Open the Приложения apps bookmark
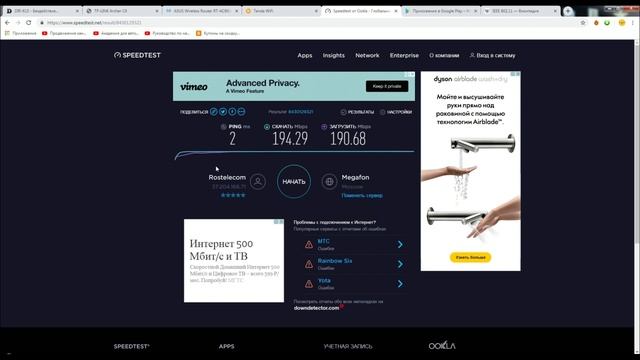Screen dimensions: 640x360 [x=20, y=33]
